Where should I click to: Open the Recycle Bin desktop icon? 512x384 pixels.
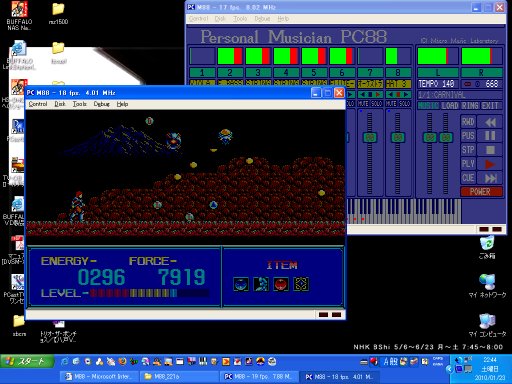tap(487, 248)
